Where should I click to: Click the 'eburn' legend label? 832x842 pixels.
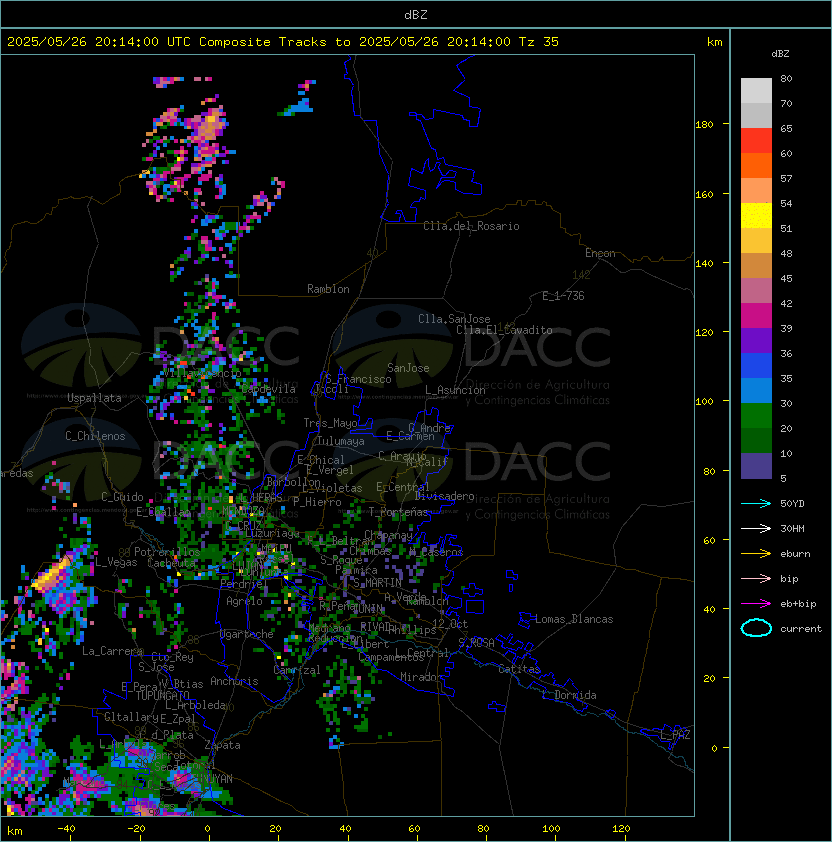[795, 554]
